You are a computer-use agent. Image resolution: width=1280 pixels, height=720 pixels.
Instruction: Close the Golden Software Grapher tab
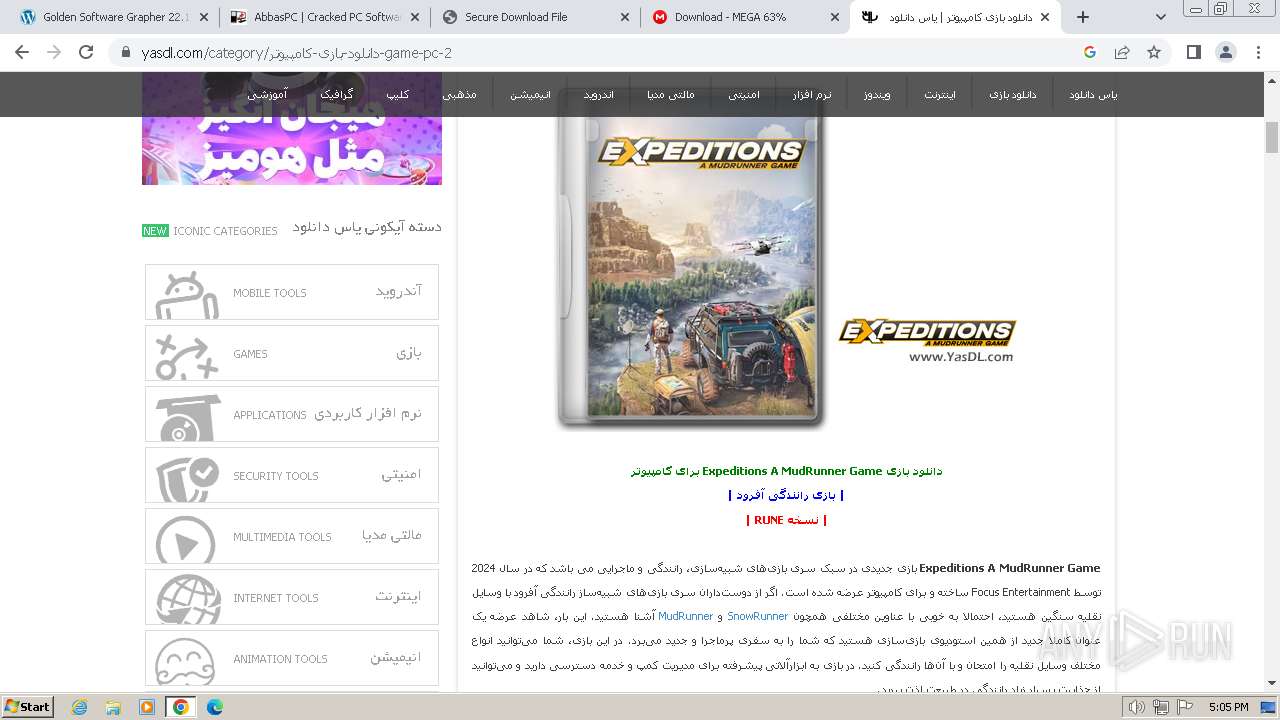pos(203,17)
